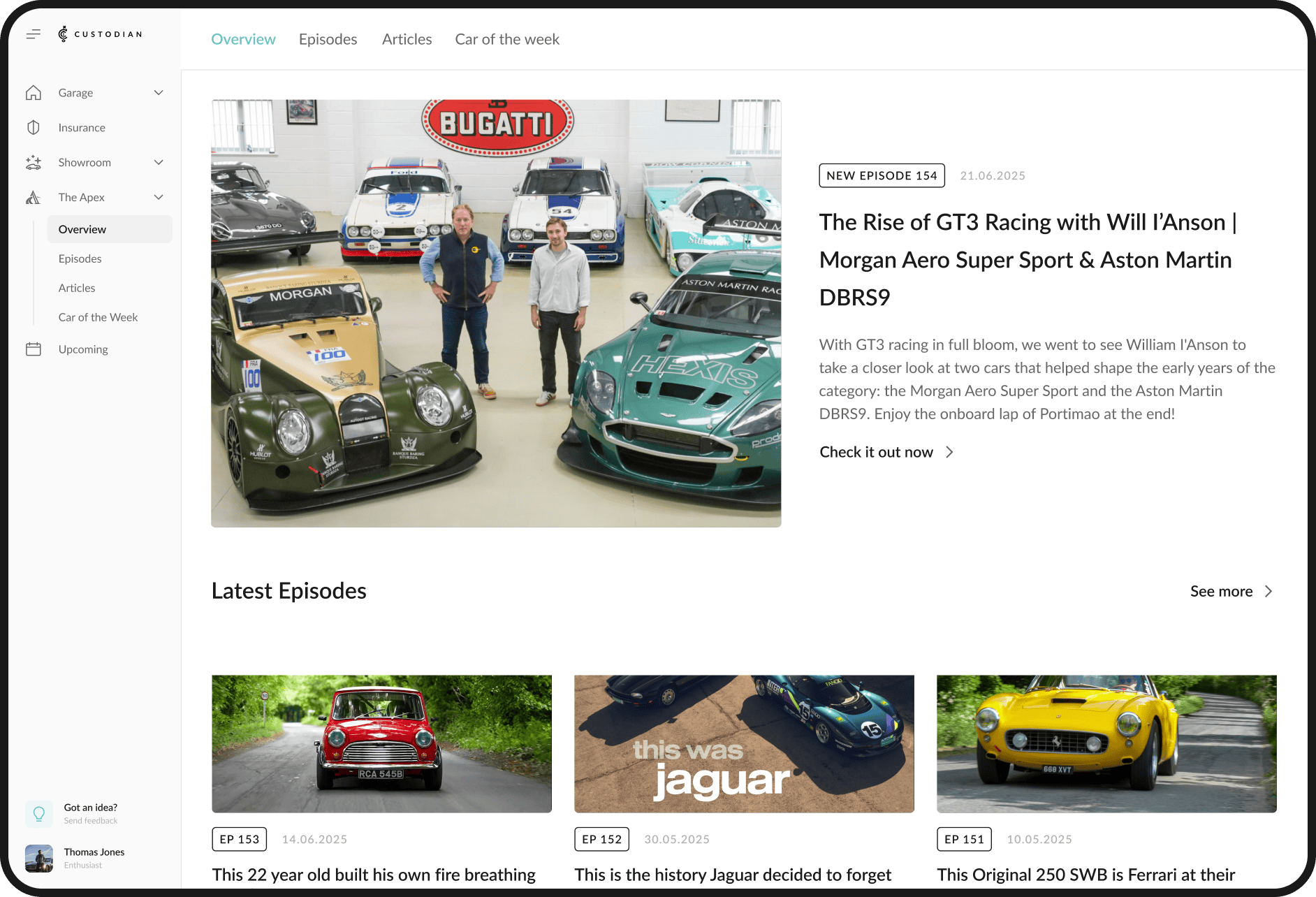
Task: Switch to the Episodes tab
Action: pyautogui.click(x=328, y=39)
